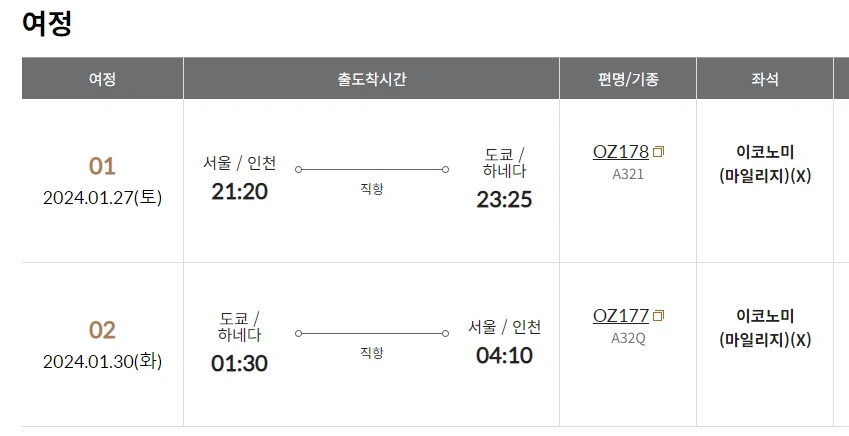Select the 편명/기종 column header
The image size is (849, 436).
click(628, 79)
